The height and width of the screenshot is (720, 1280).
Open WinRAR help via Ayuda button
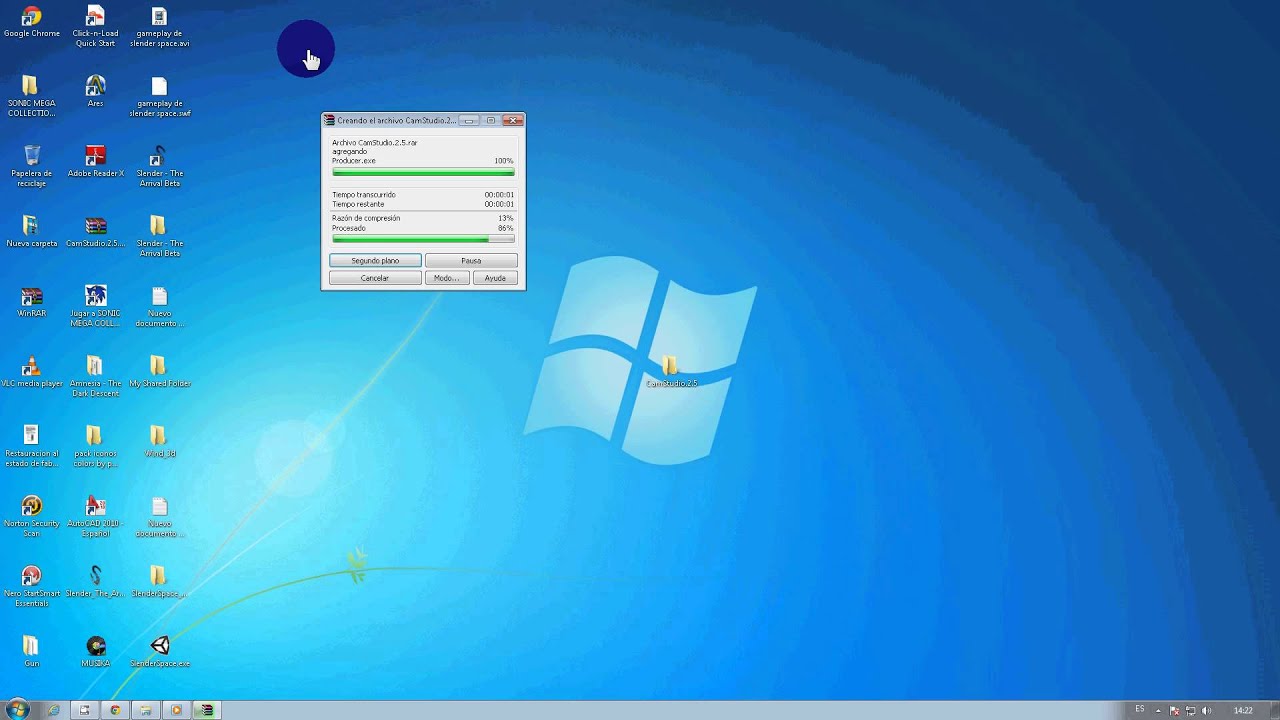click(x=495, y=278)
